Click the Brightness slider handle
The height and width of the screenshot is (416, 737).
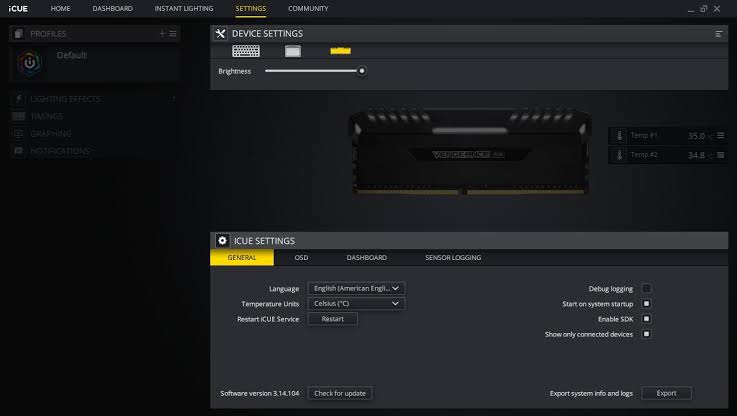tap(361, 71)
